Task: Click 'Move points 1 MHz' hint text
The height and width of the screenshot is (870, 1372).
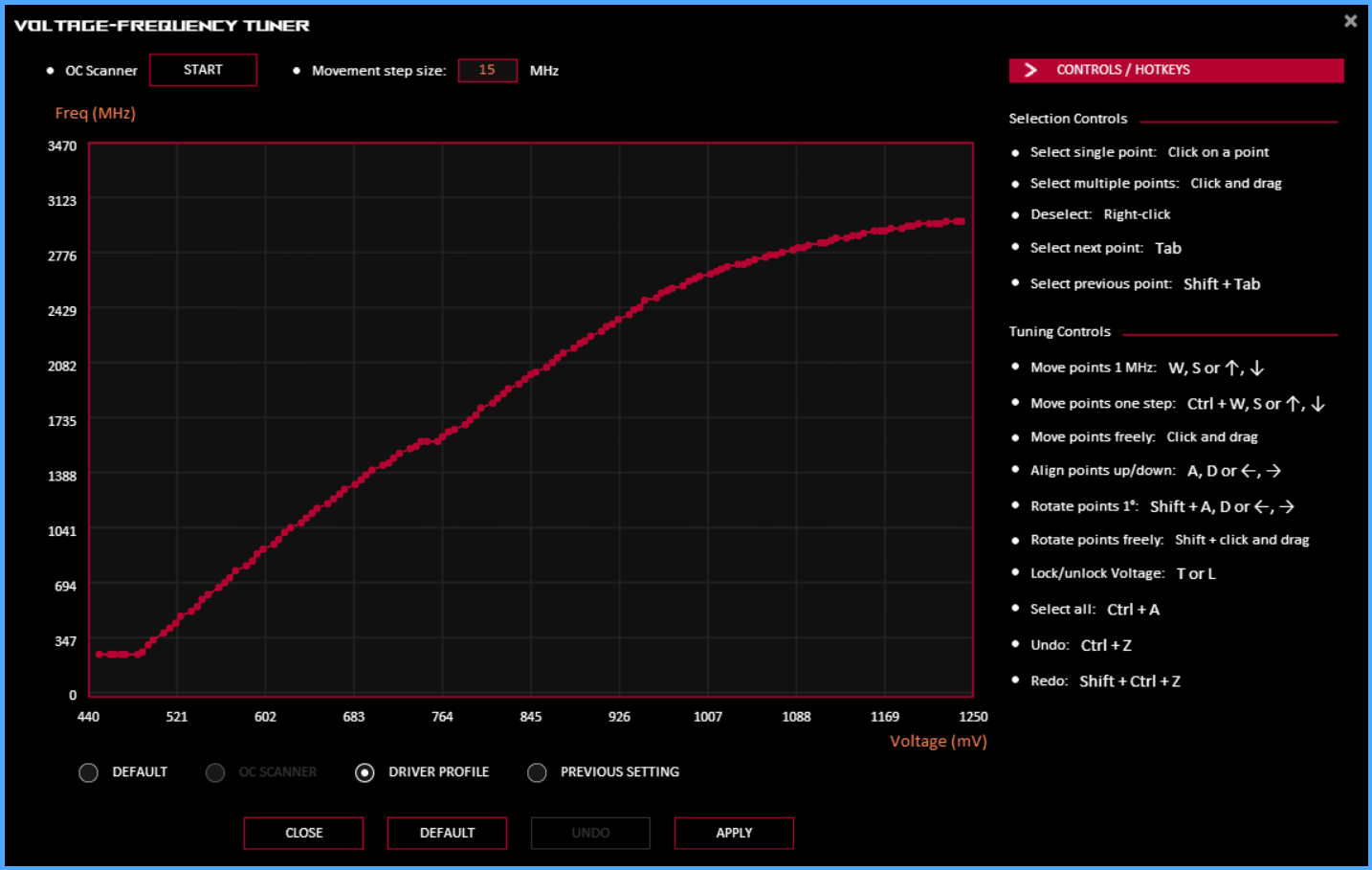Action: (x=1147, y=368)
